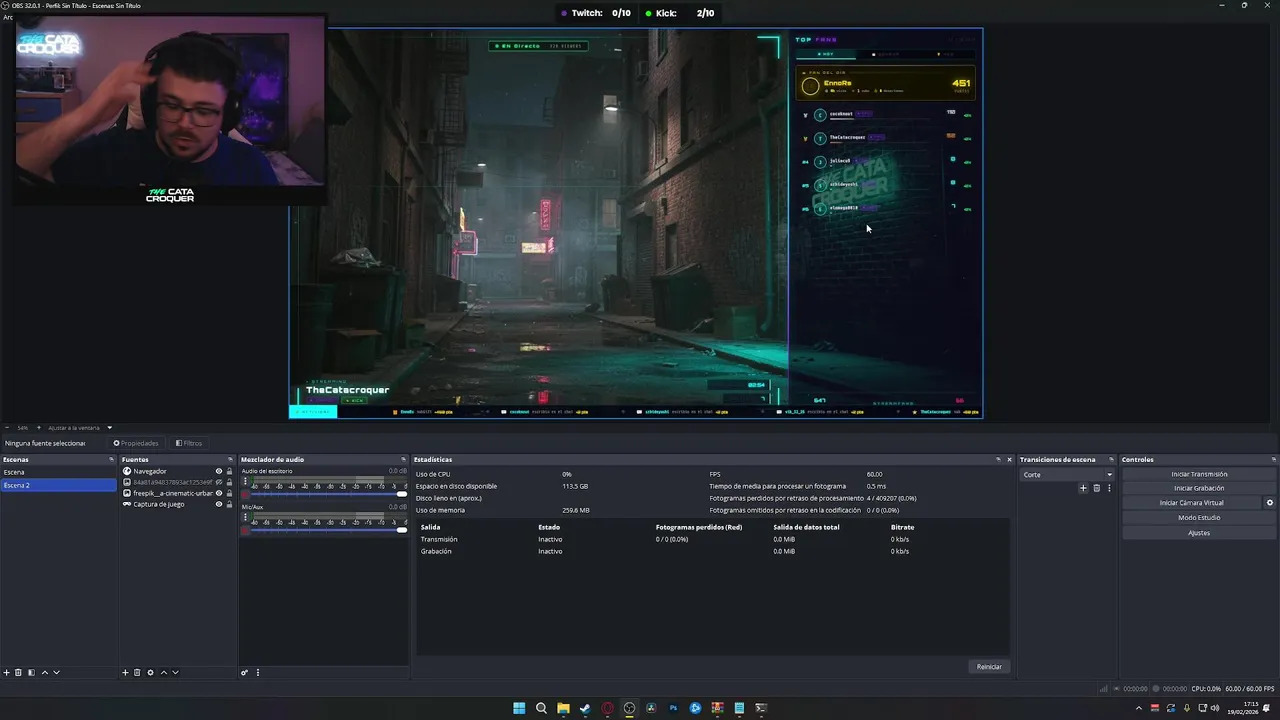Hide the Captura de juego source

[219, 504]
